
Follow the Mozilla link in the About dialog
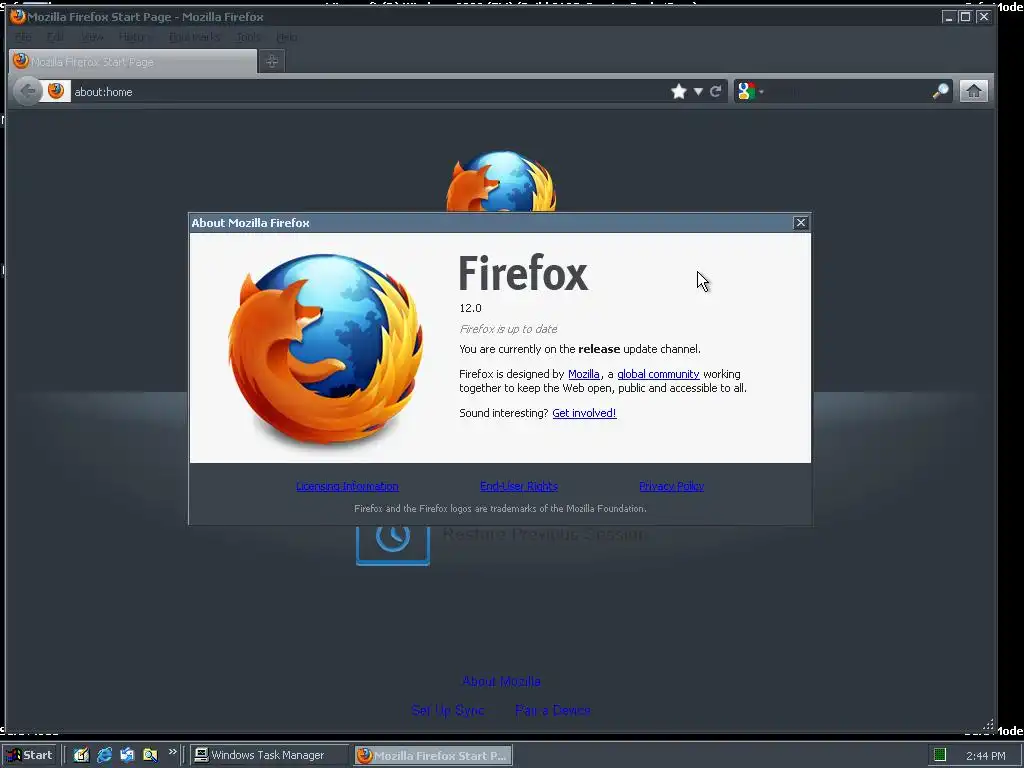[x=584, y=374]
